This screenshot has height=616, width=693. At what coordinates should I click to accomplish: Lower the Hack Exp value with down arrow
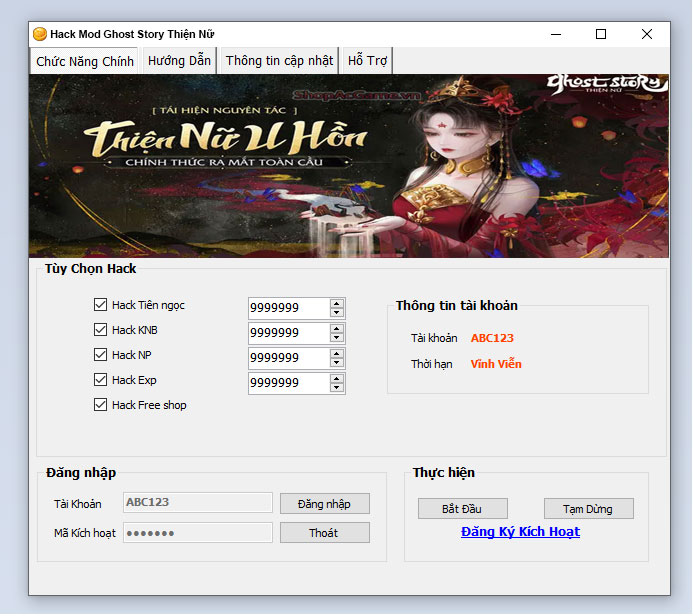(x=337, y=388)
